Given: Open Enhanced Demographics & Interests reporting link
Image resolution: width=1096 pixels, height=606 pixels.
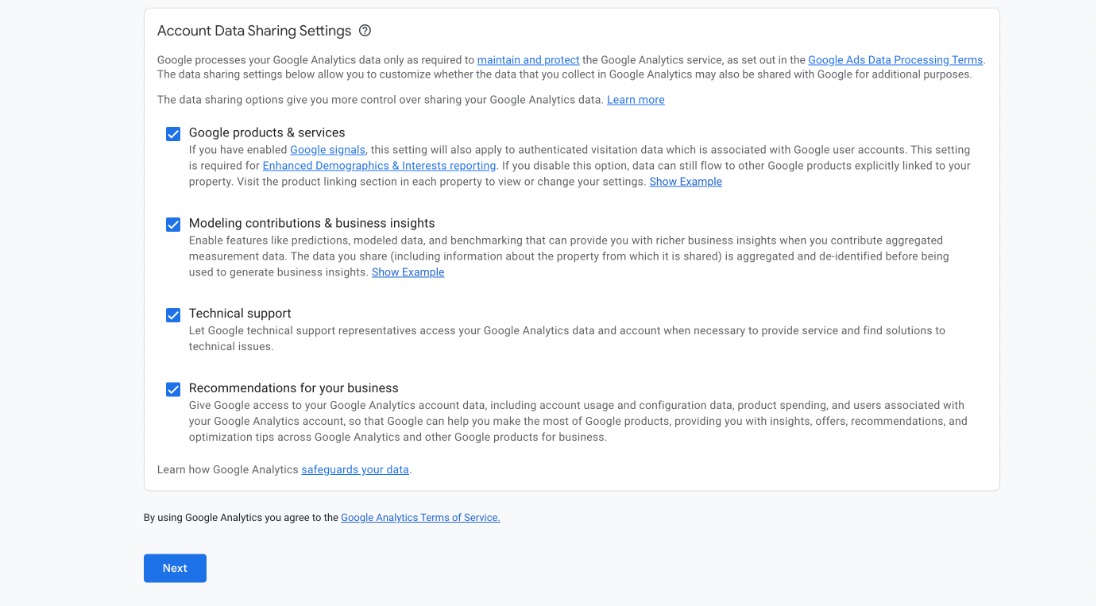Looking at the screenshot, I should 379,166.
